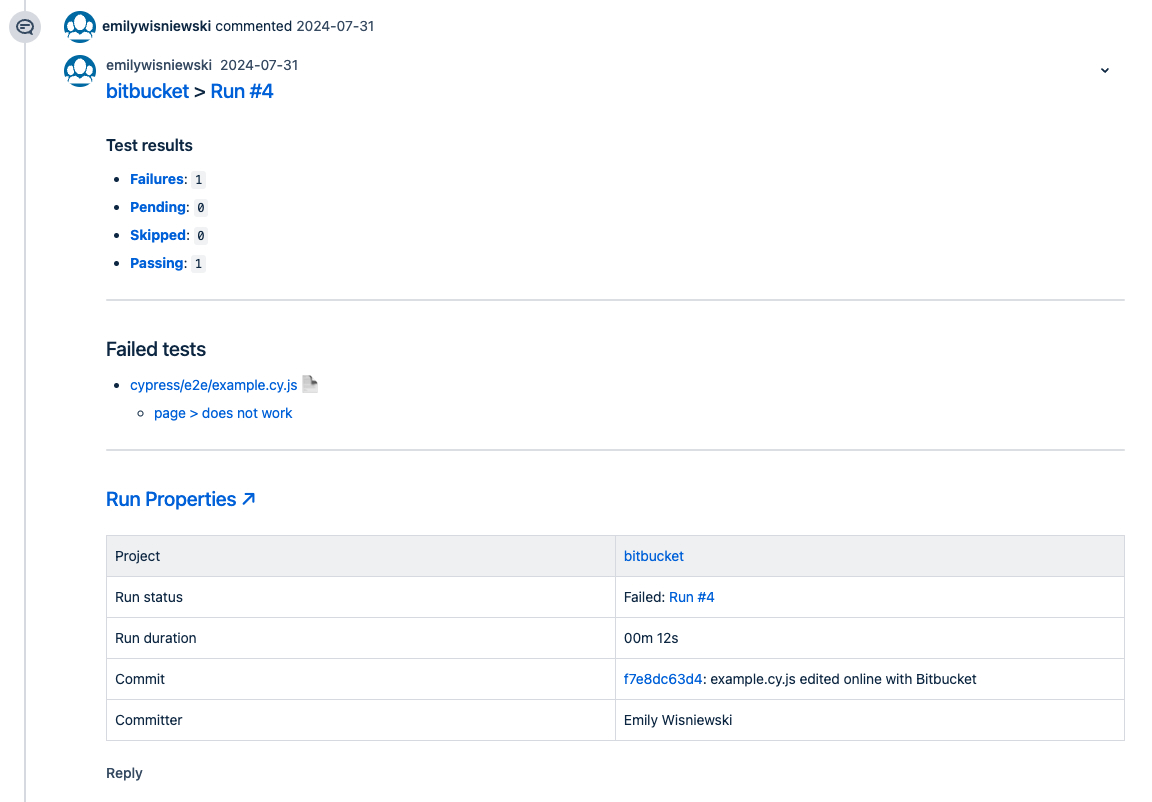
Task: Click the Passing count badge
Action: coord(198,263)
